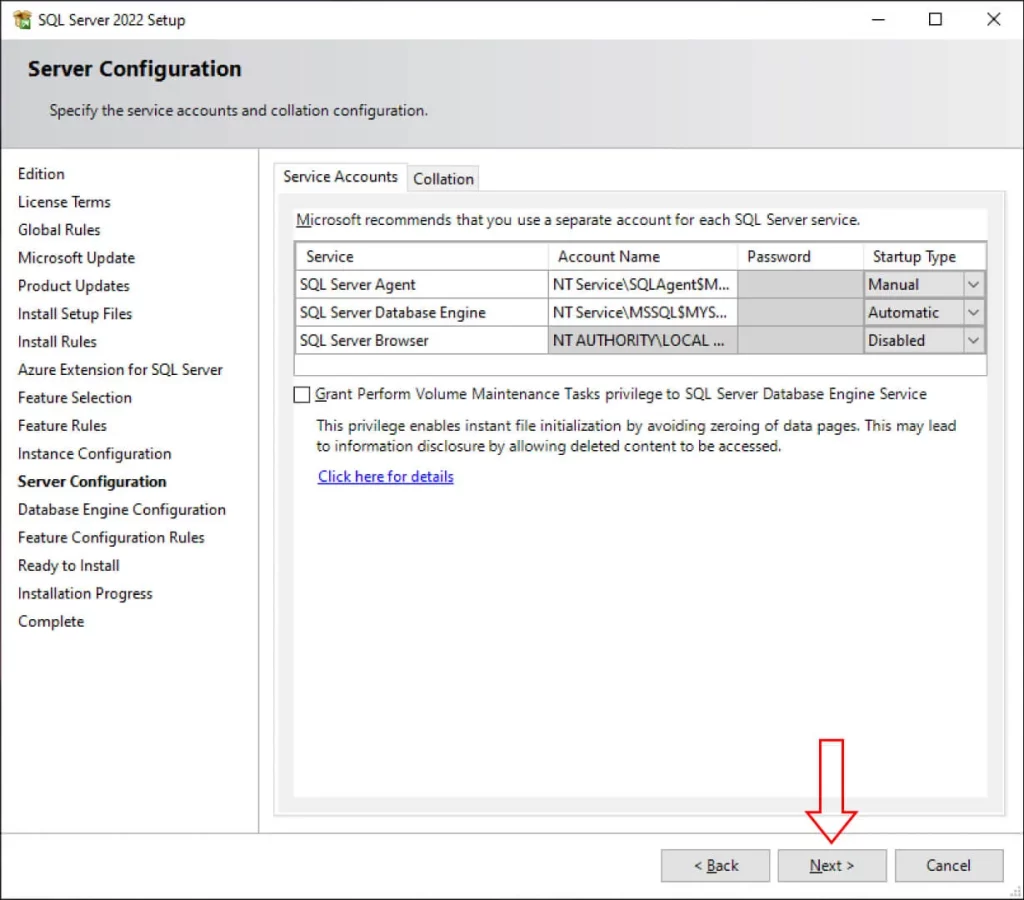Select the Feature Selection step in sidebar
The height and width of the screenshot is (900, 1024).
tap(74, 397)
